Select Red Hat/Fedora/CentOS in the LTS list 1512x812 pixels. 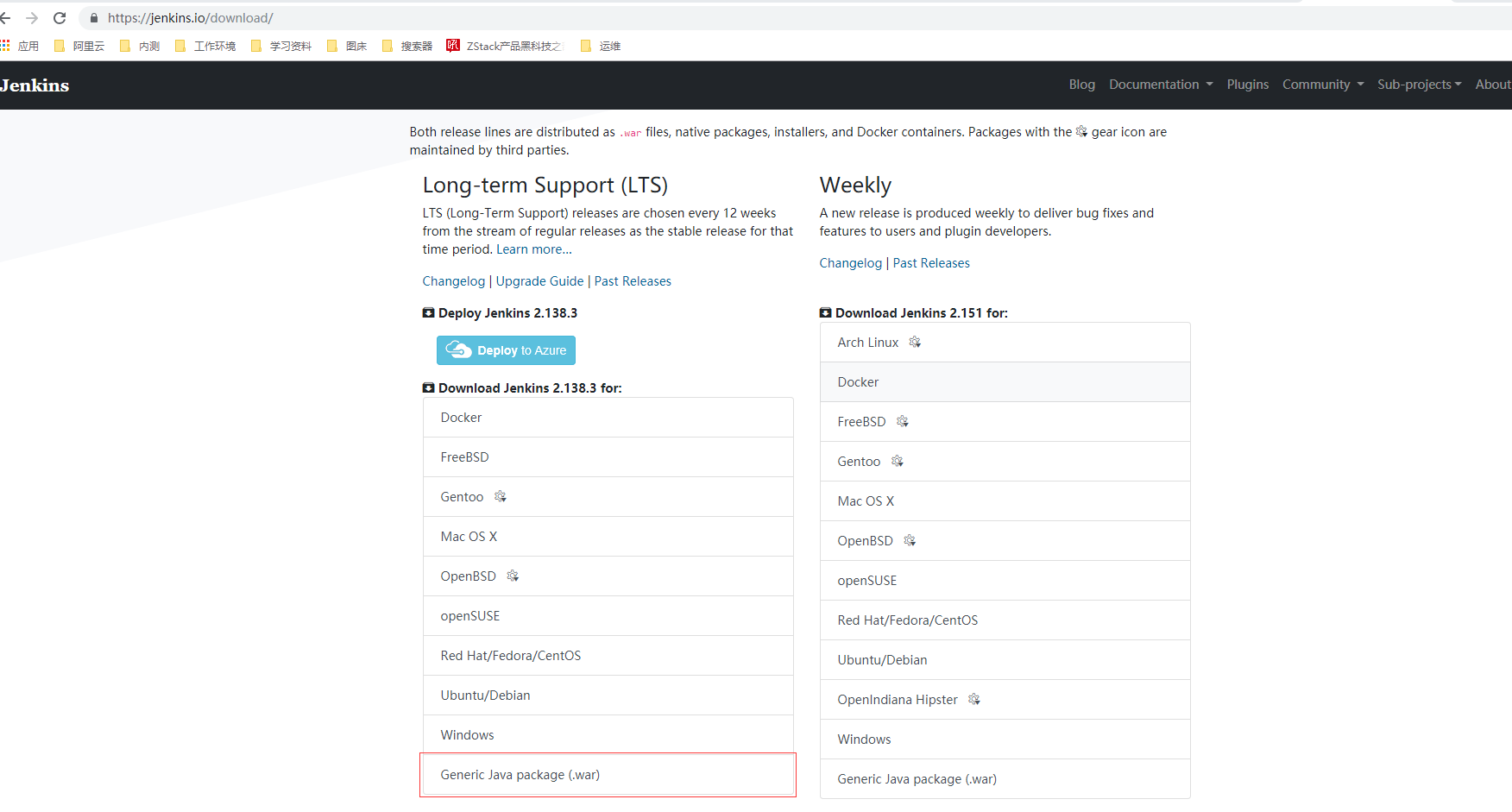608,656
